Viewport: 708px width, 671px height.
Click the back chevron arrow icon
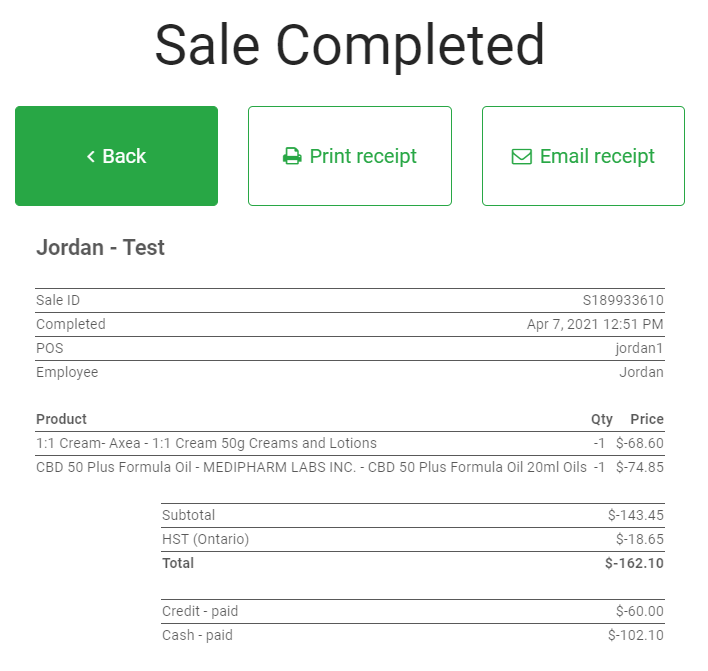tap(91, 157)
